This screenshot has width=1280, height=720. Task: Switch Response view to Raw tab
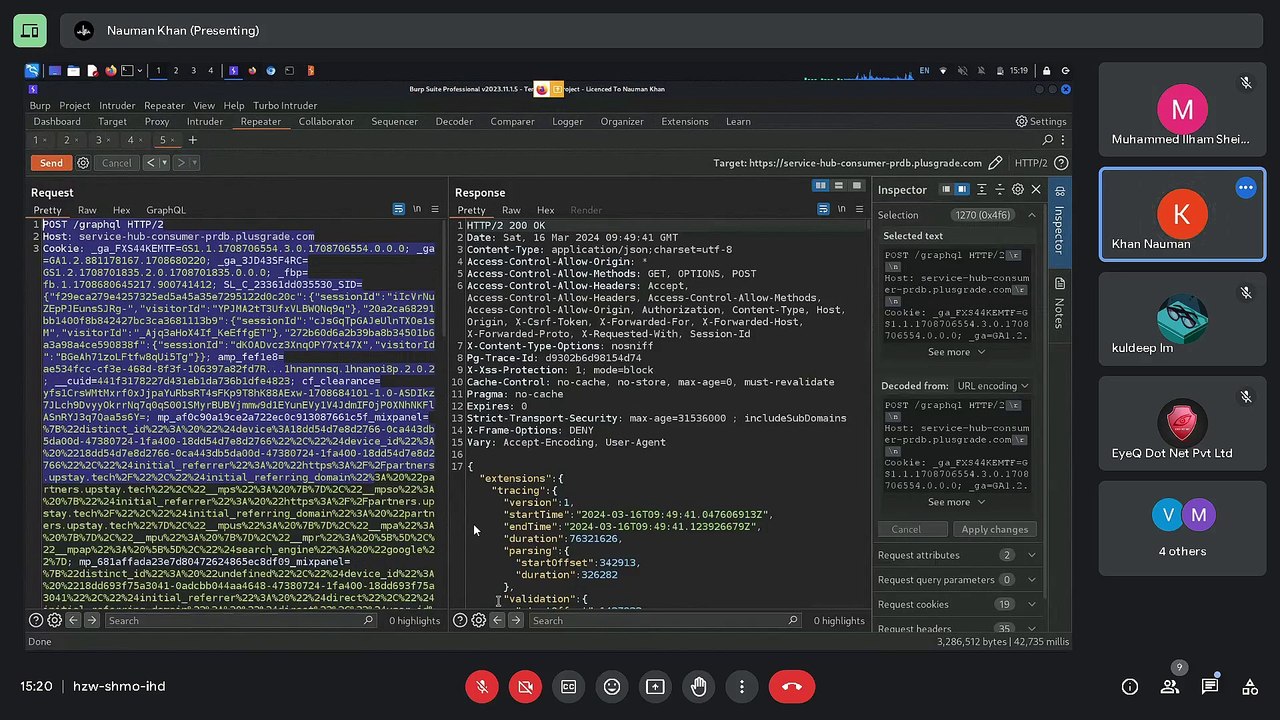point(511,210)
